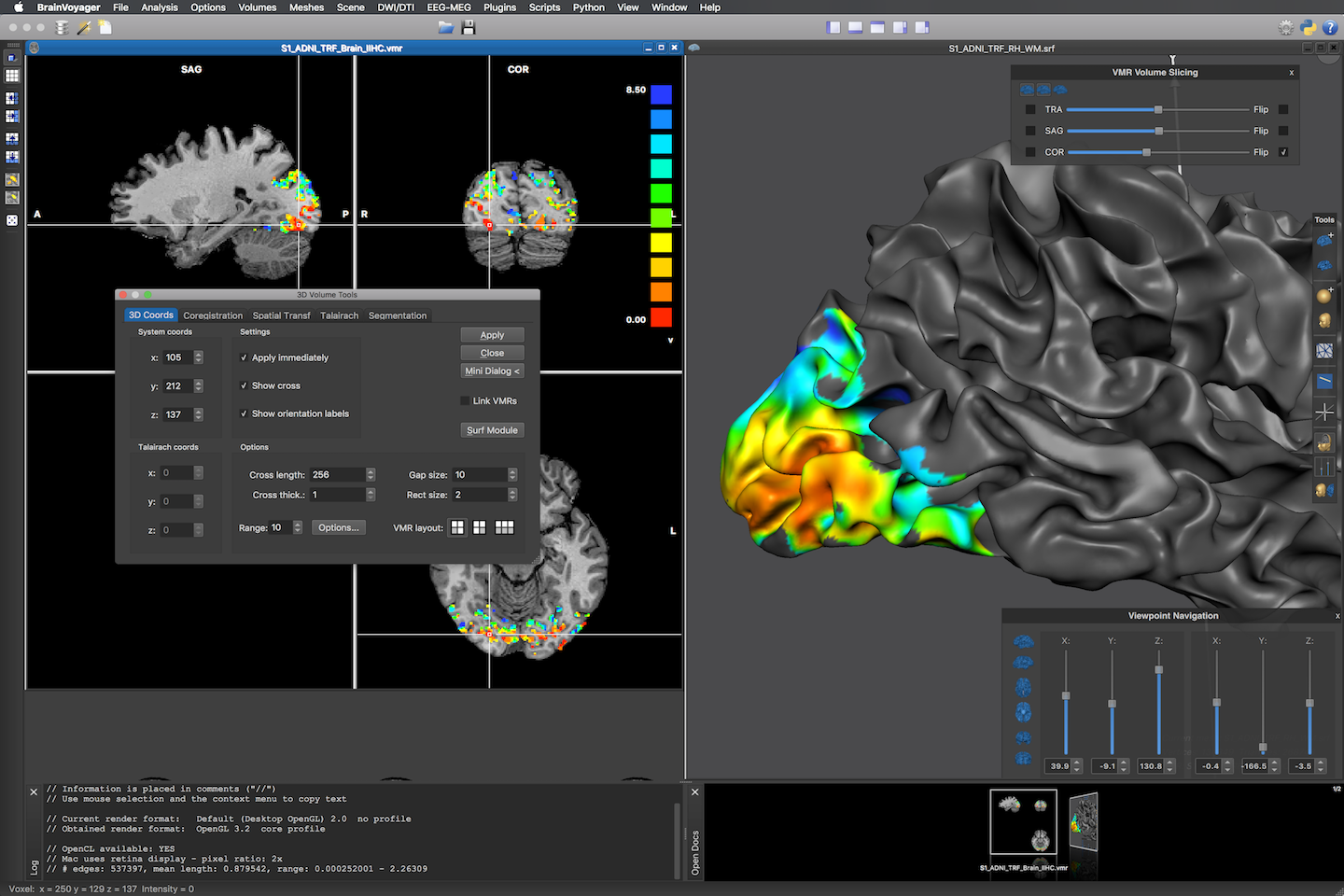Click the golden head icon without plus in Tools
Viewport: 1344px width, 896px height.
pyautogui.click(x=1324, y=321)
